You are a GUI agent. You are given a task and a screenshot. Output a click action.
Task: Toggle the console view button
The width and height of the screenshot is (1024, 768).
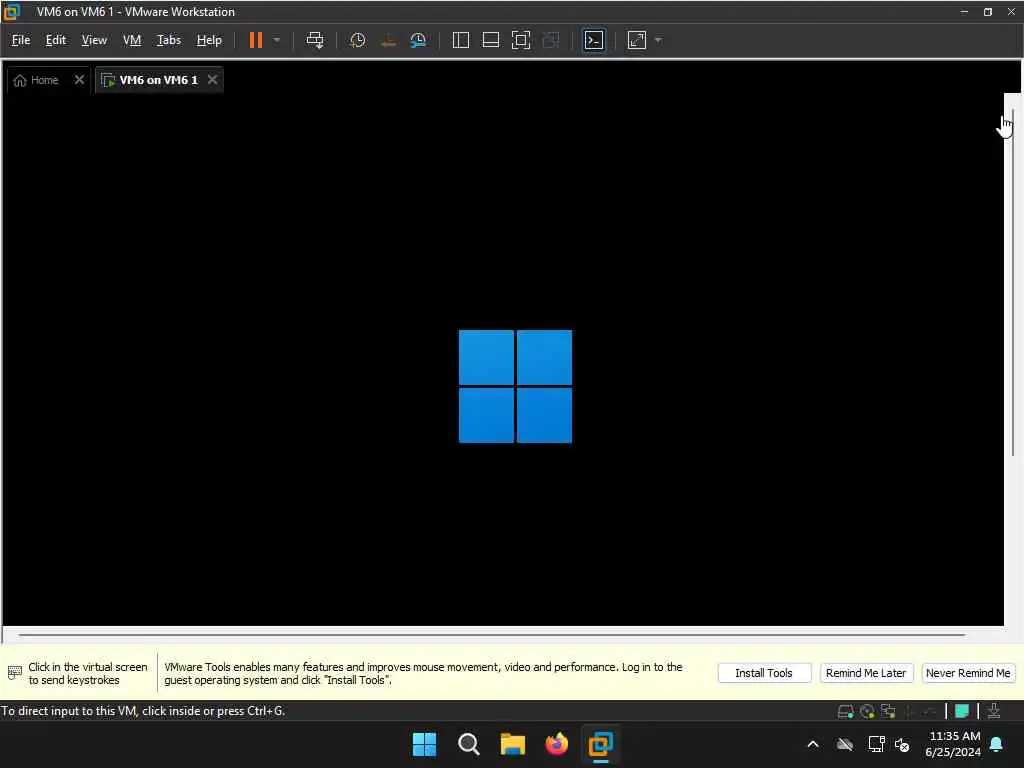point(593,40)
